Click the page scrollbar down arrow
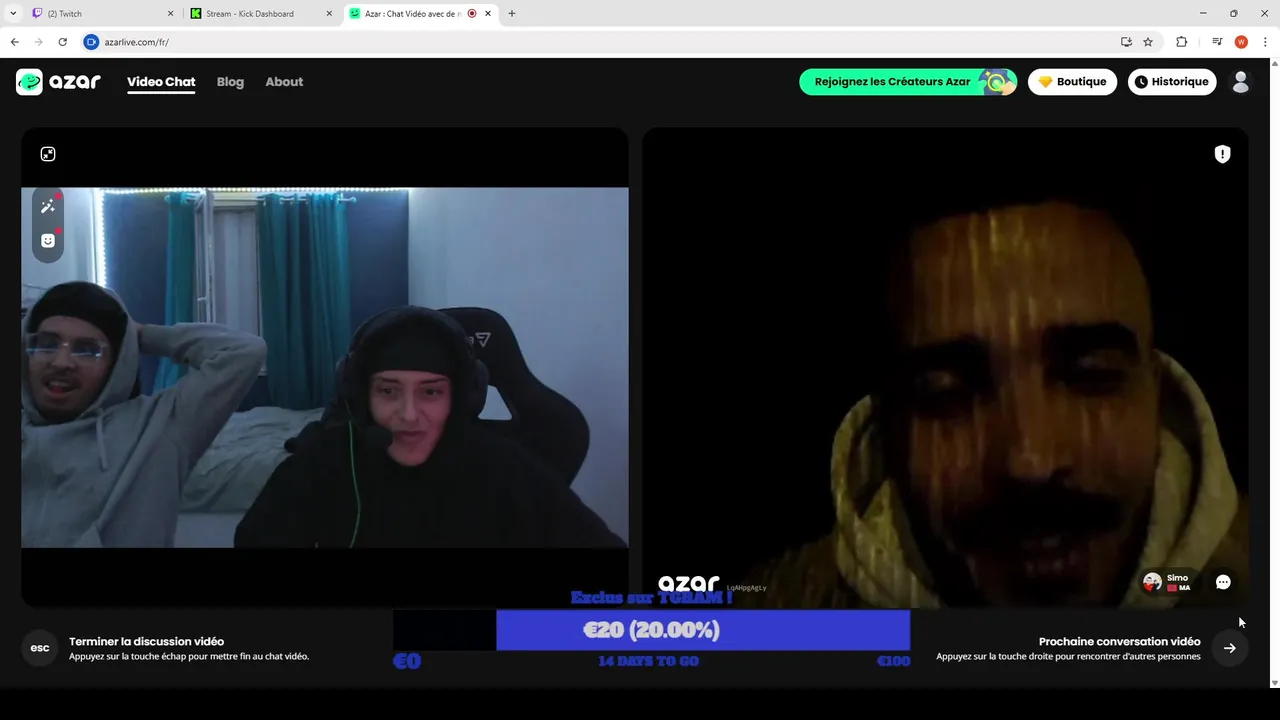This screenshot has height=720, width=1280. click(1274, 683)
